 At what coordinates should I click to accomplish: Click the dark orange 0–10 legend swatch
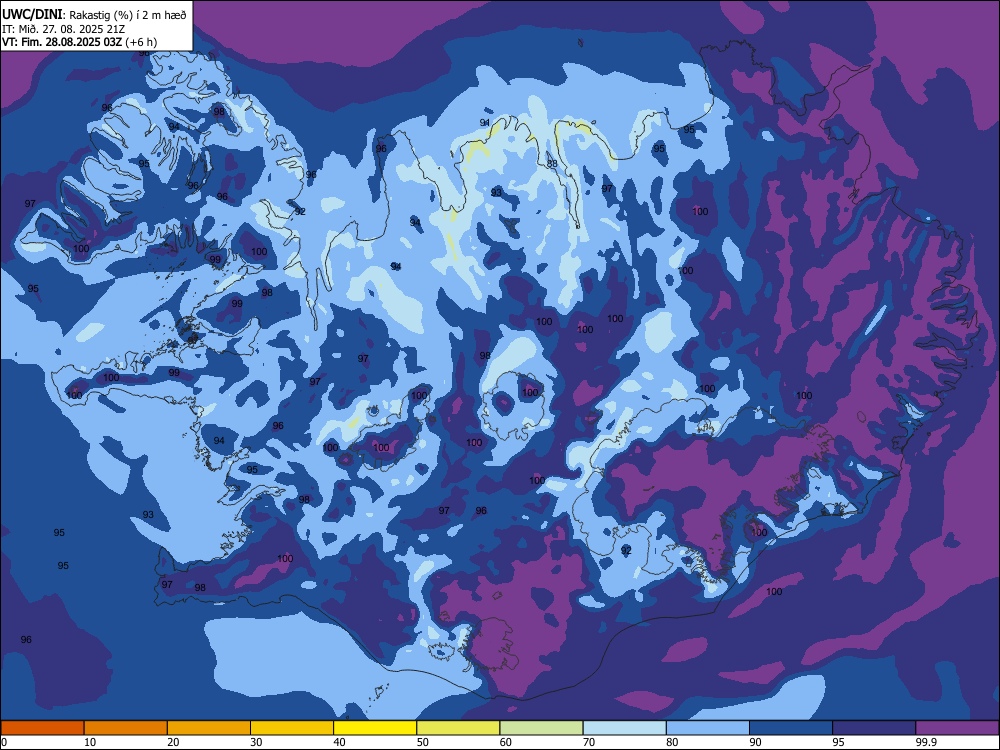click(x=42, y=728)
